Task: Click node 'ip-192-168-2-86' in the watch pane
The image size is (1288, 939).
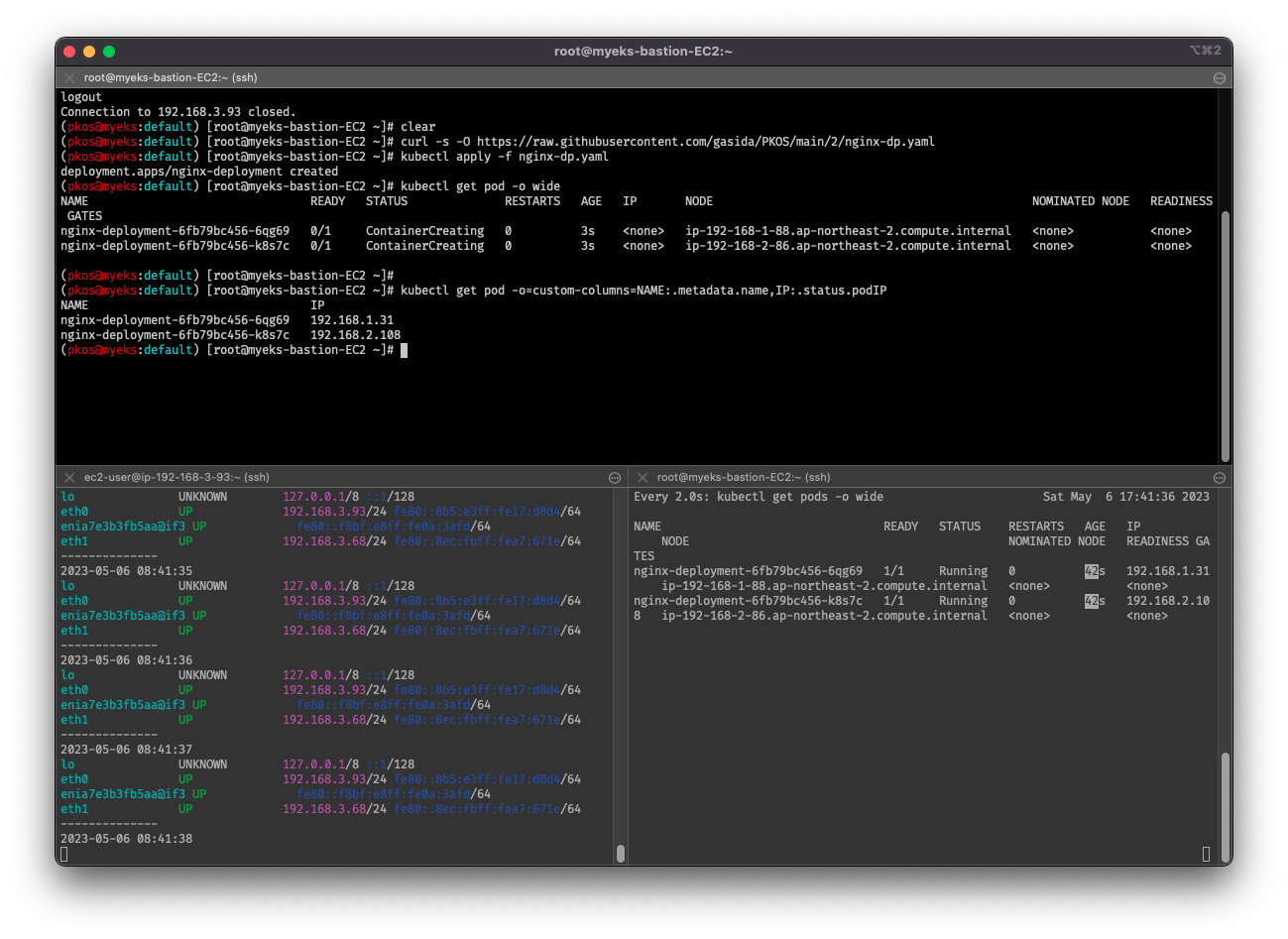Action: (825, 616)
